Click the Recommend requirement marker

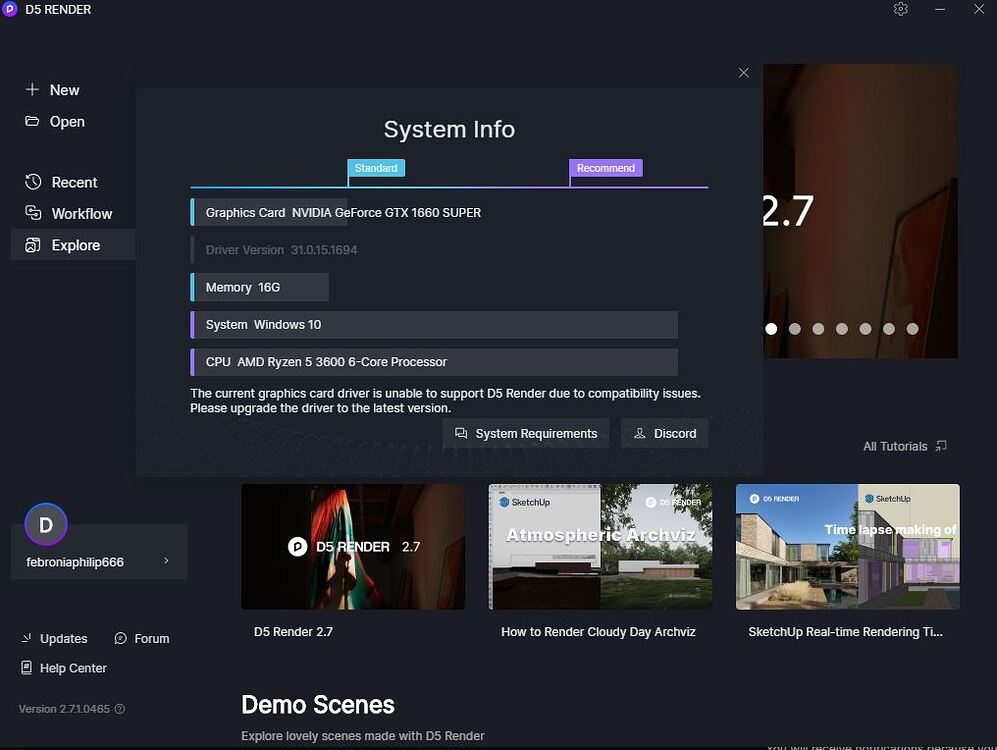click(605, 168)
